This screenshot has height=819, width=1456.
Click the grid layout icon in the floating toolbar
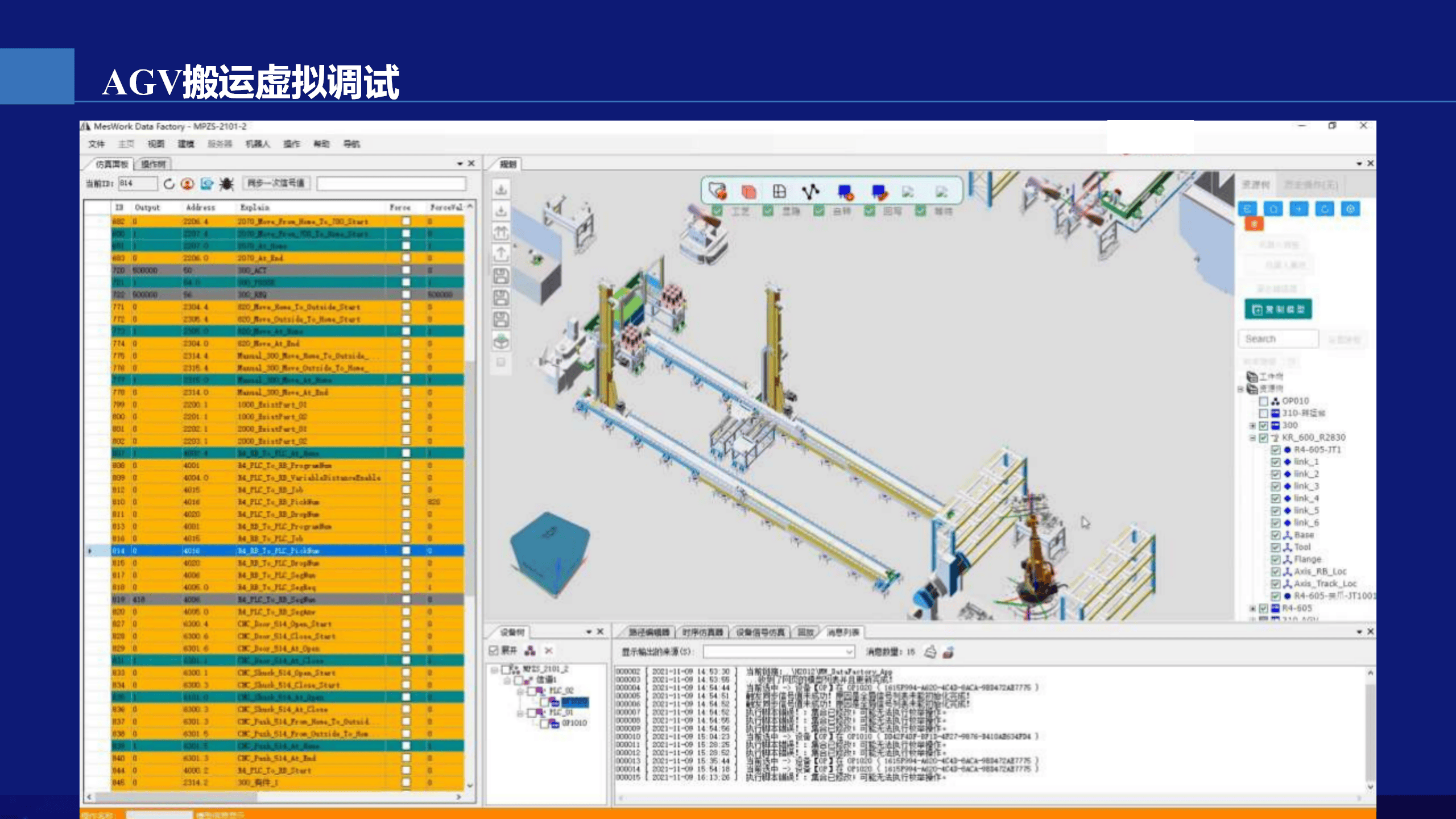[x=779, y=192]
